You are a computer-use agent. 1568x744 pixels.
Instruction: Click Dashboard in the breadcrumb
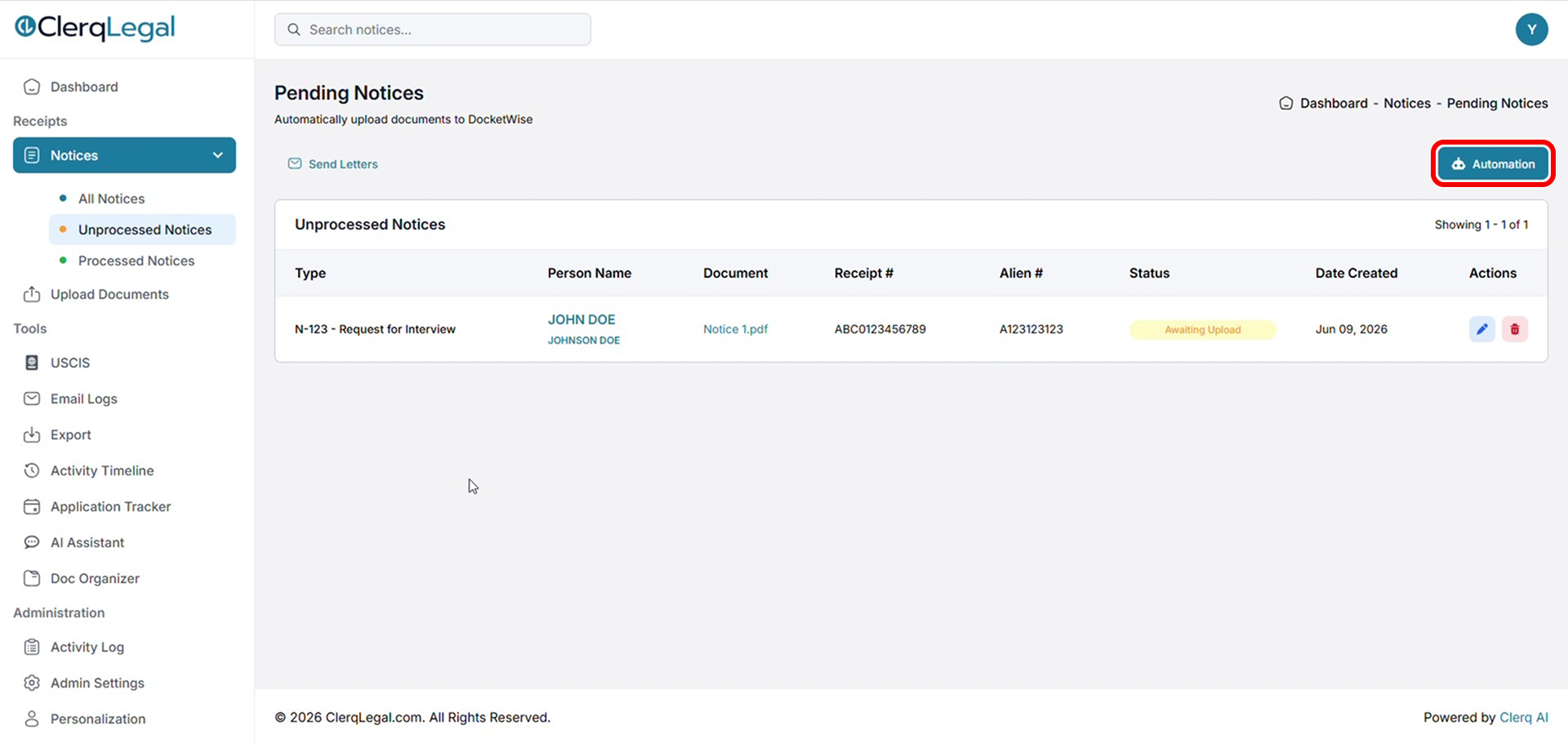pos(1334,103)
